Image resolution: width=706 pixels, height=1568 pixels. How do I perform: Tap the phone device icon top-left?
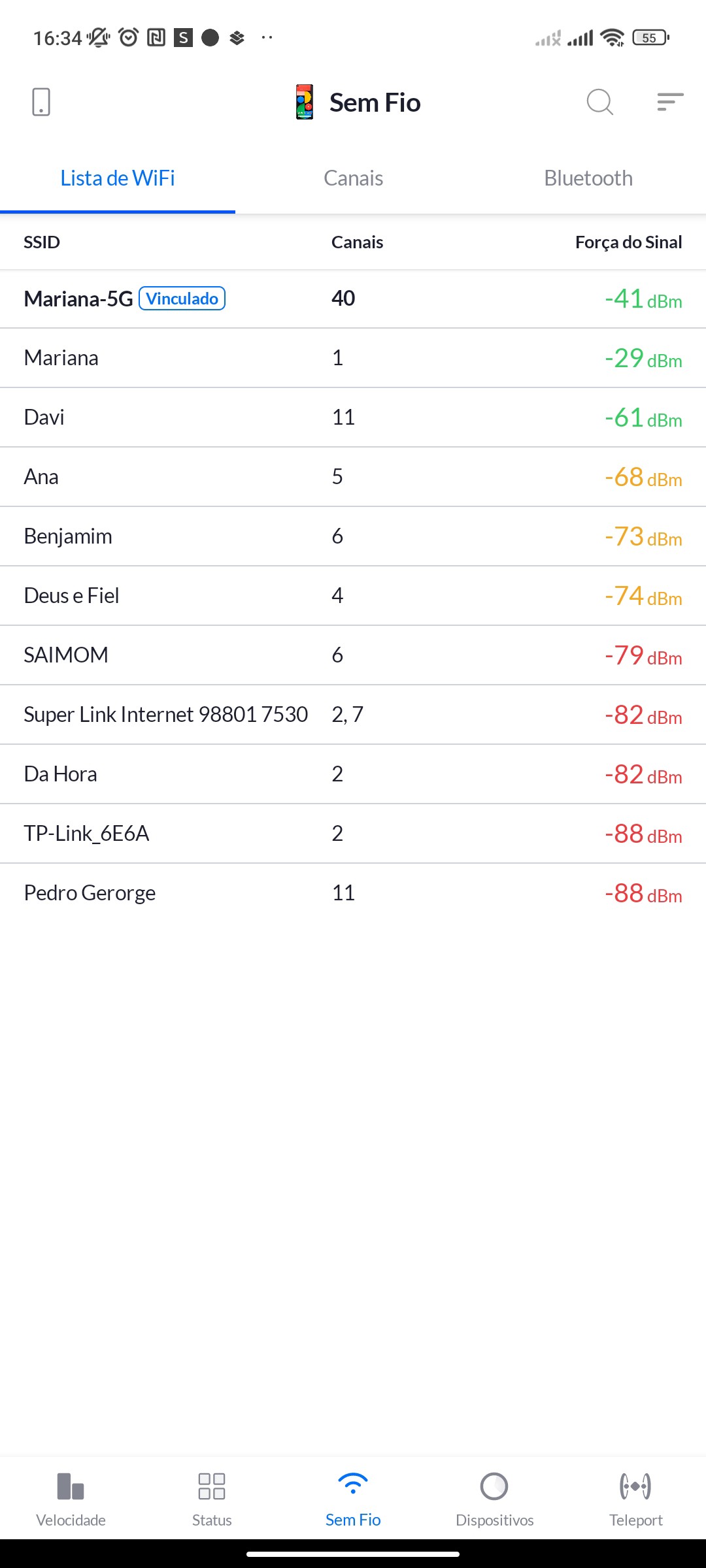[41, 102]
